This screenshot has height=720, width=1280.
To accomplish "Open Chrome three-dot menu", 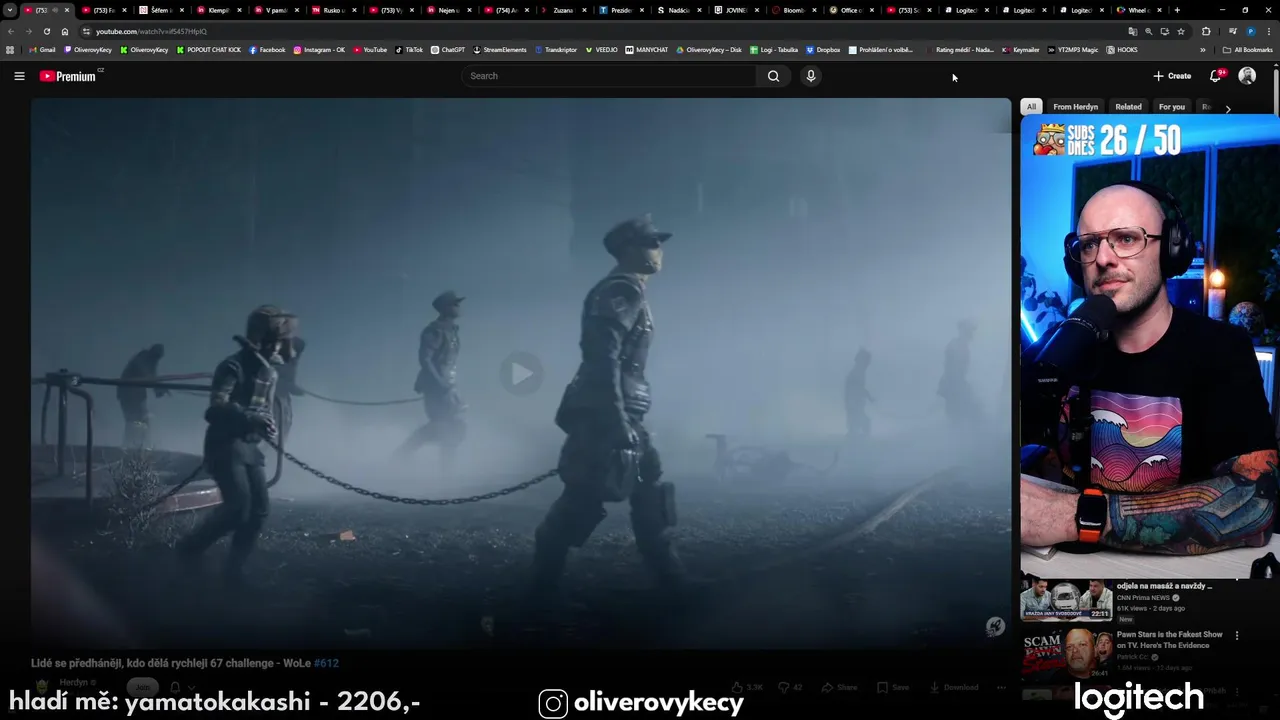I will click(x=1269, y=31).
